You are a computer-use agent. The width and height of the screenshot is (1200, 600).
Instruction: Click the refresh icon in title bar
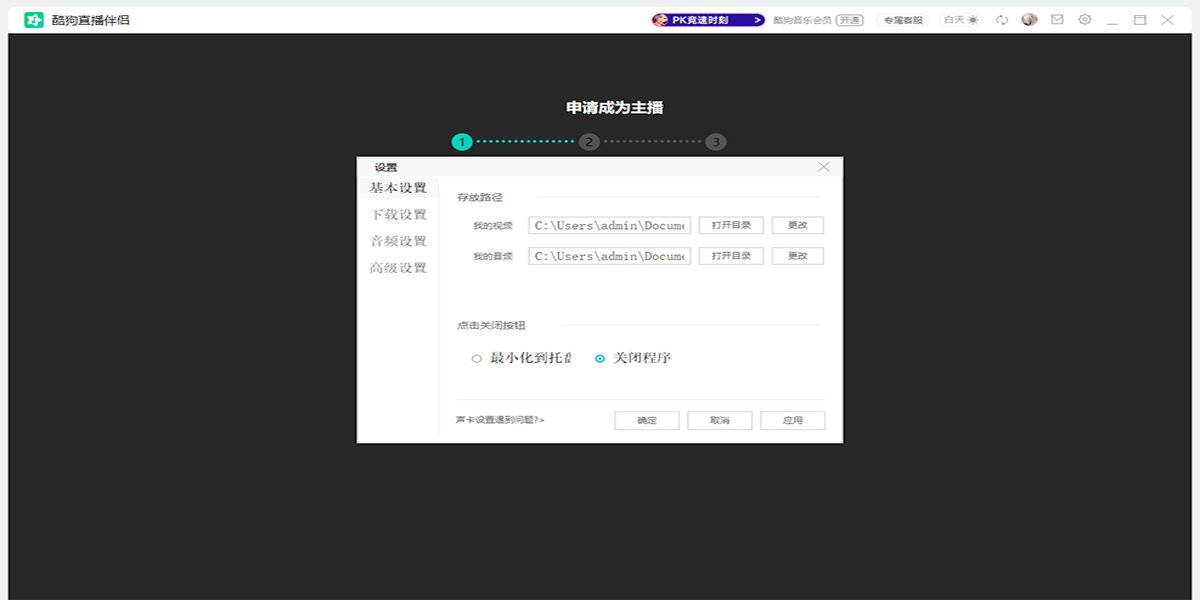coord(1002,20)
